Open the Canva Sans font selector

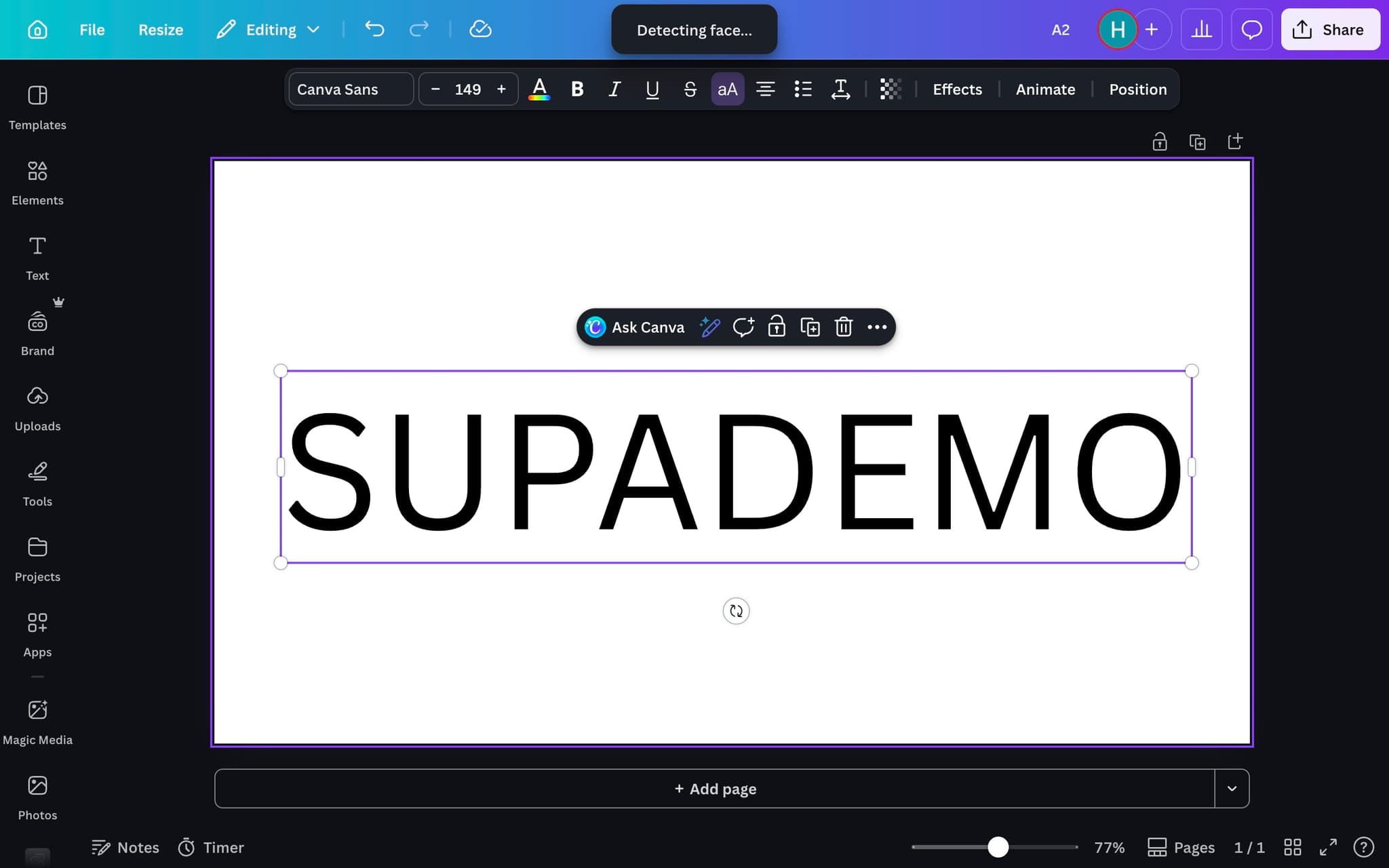[x=351, y=89]
